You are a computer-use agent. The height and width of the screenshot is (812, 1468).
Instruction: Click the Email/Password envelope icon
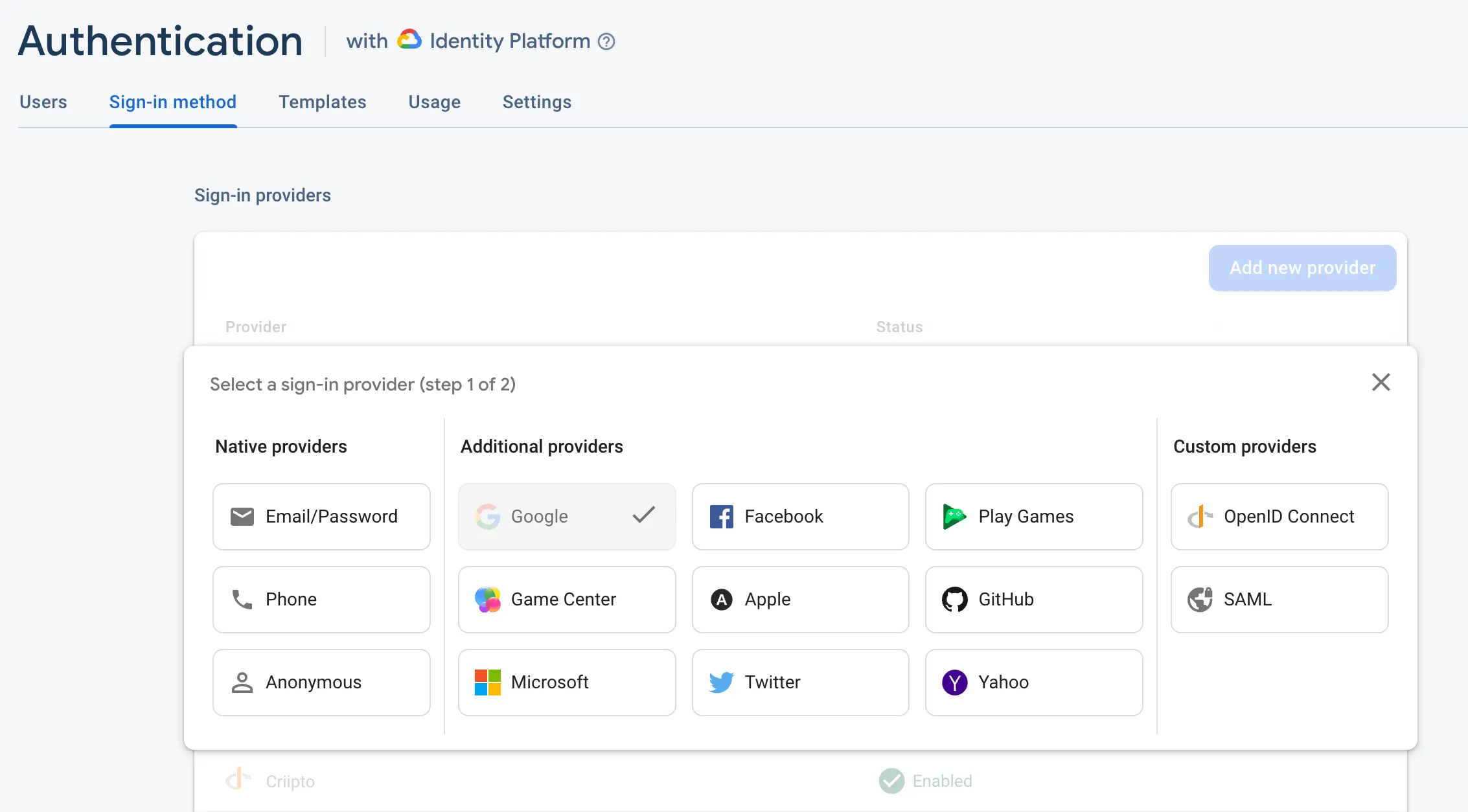242,517
